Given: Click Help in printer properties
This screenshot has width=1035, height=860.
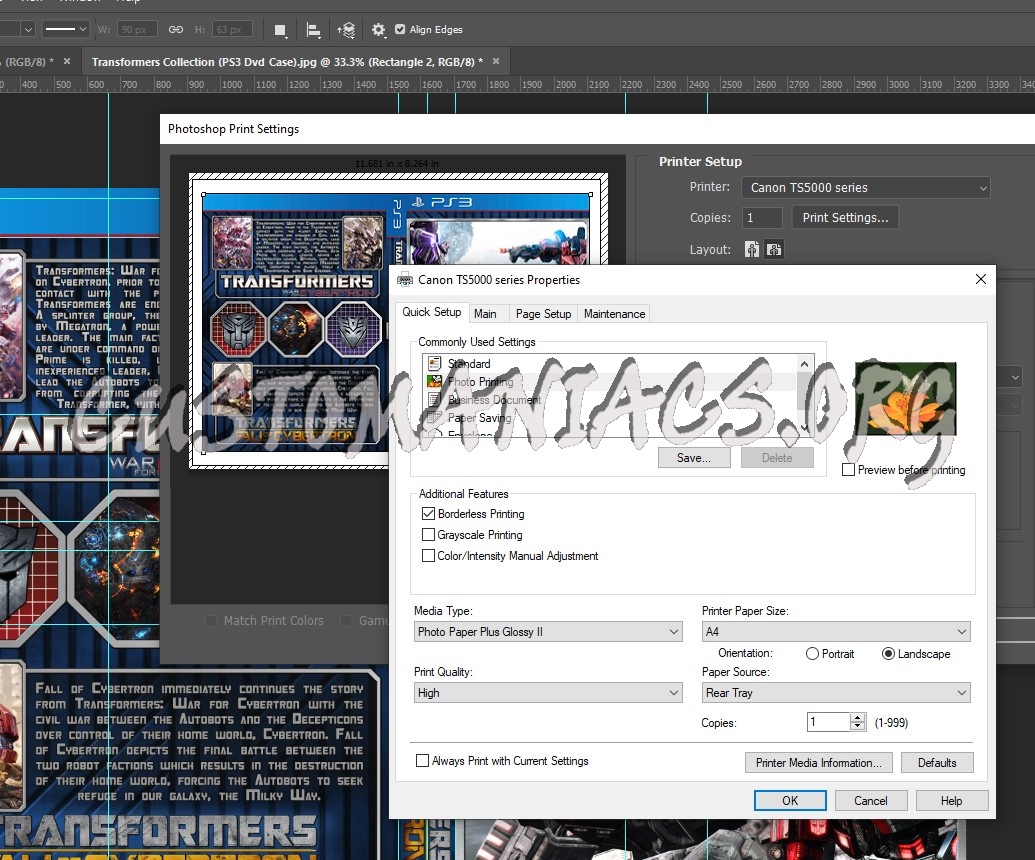Looking at the screenshot, I should point(951,801).
